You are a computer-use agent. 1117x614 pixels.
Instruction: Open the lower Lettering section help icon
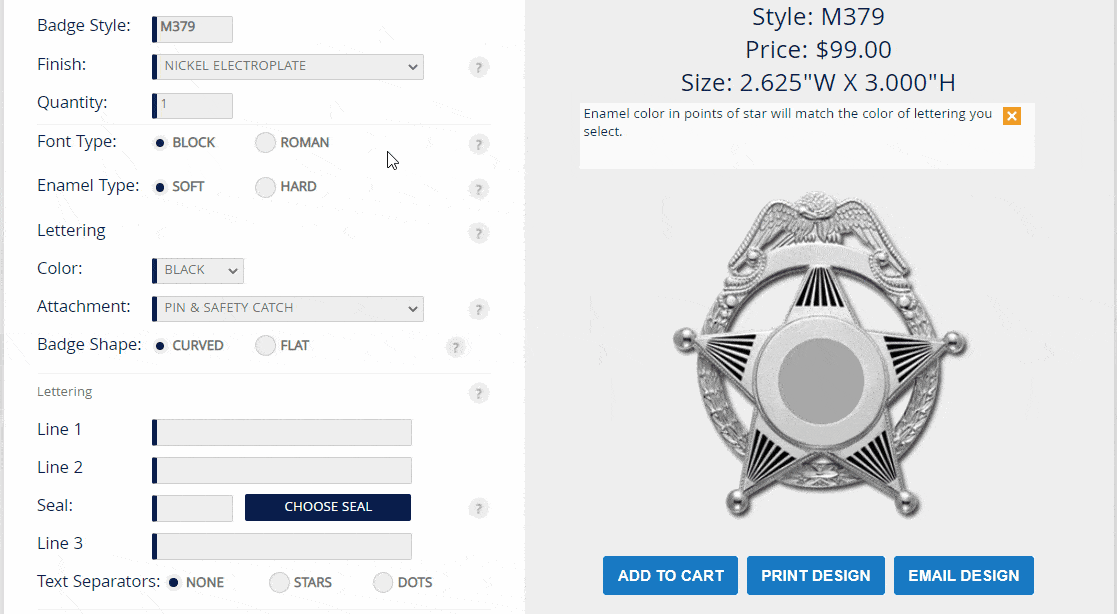[x=479, y=393]
